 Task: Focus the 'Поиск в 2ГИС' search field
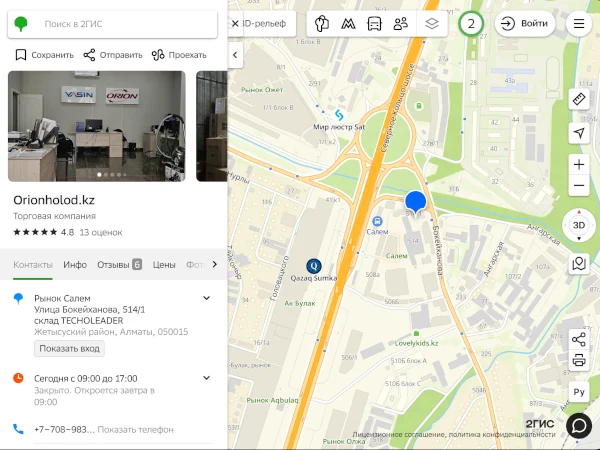click(112, 24)
